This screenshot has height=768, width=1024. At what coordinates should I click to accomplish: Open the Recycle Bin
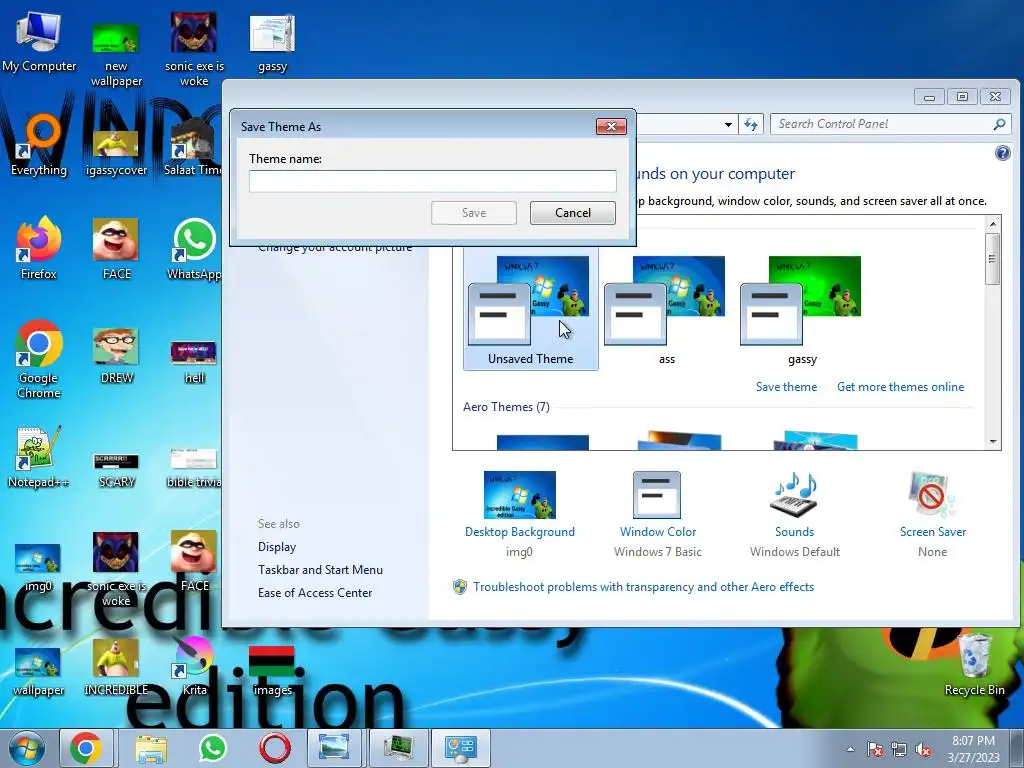[x=974, y=665]
